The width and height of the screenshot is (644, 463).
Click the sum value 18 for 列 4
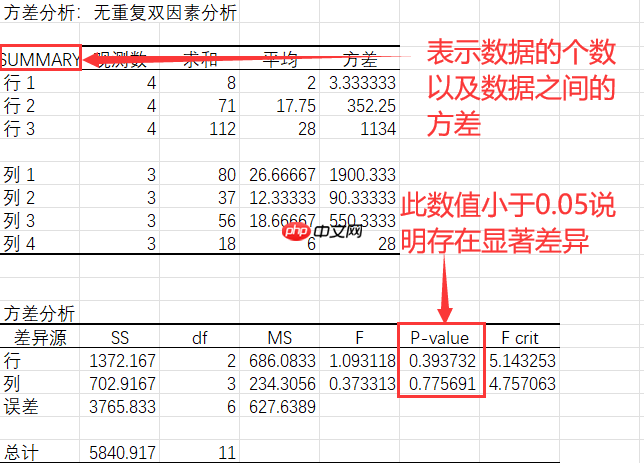tap(227, 244)
